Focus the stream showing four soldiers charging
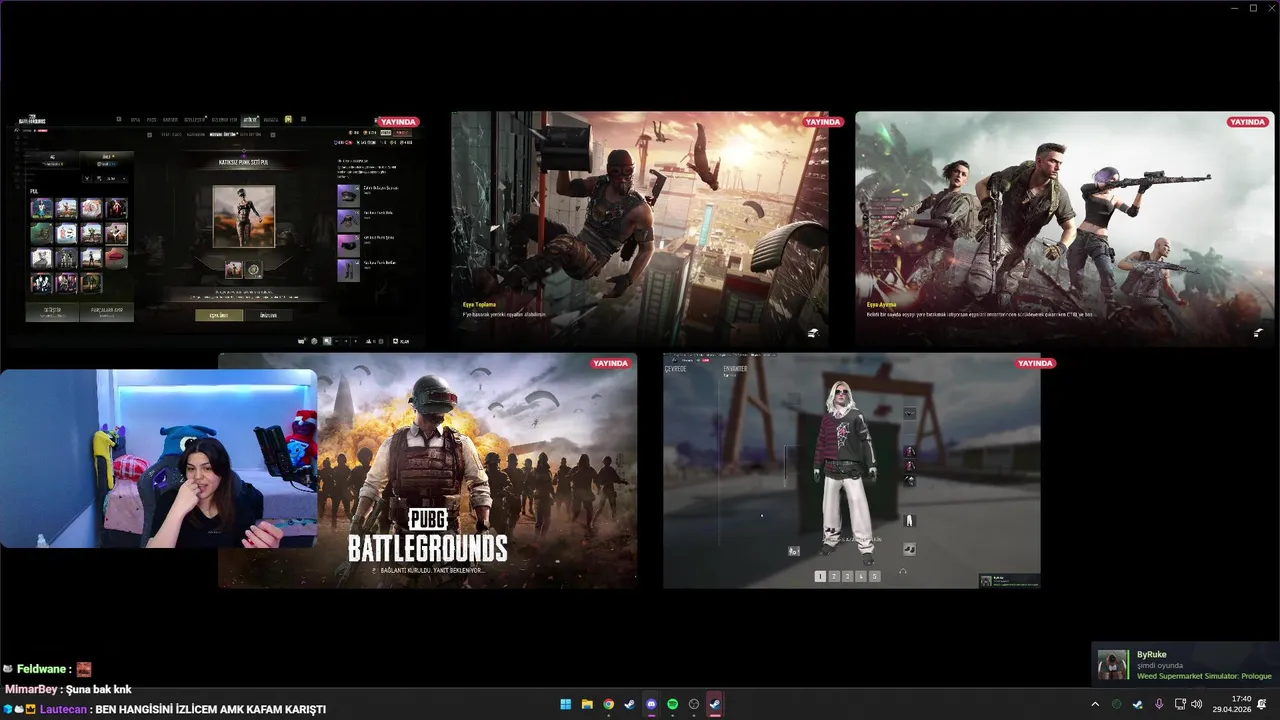The width and height of the screenshot is (1280, 720). pyautogui.click(x=1065, y=229)
